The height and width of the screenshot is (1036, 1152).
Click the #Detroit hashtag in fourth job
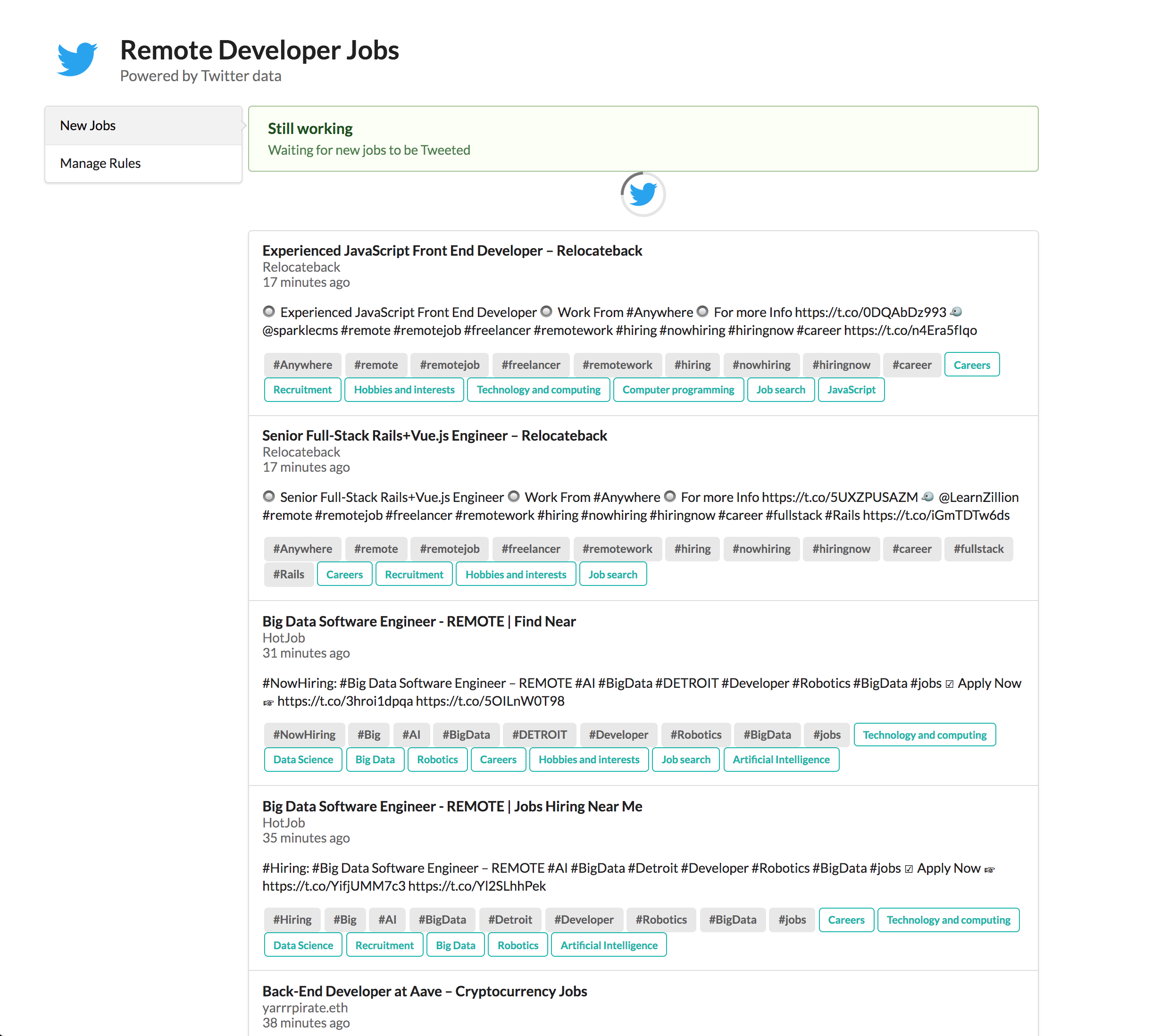509,920
